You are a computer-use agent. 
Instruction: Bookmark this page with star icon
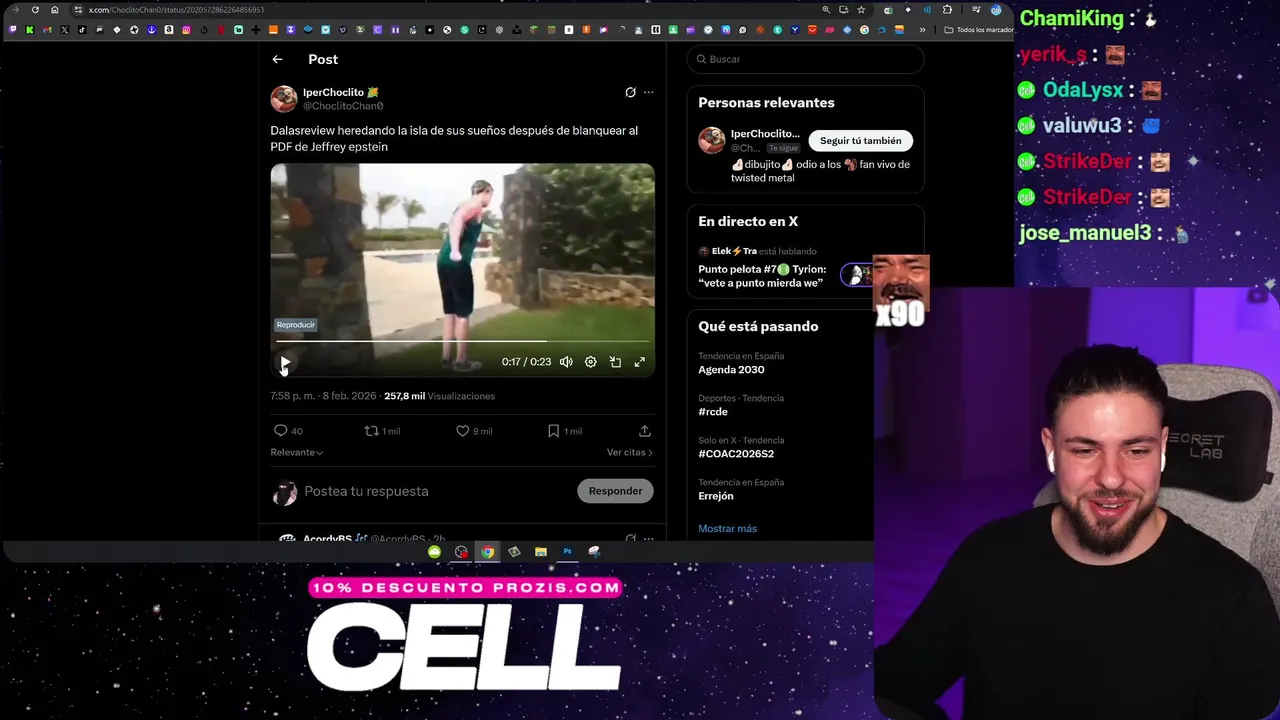pos(861,10)
